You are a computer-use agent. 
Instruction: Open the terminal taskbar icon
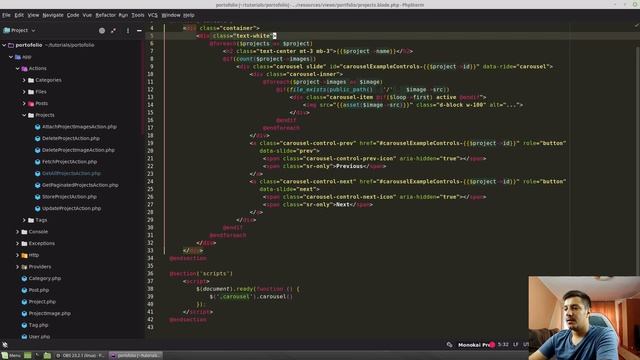[x=37, y=356]
